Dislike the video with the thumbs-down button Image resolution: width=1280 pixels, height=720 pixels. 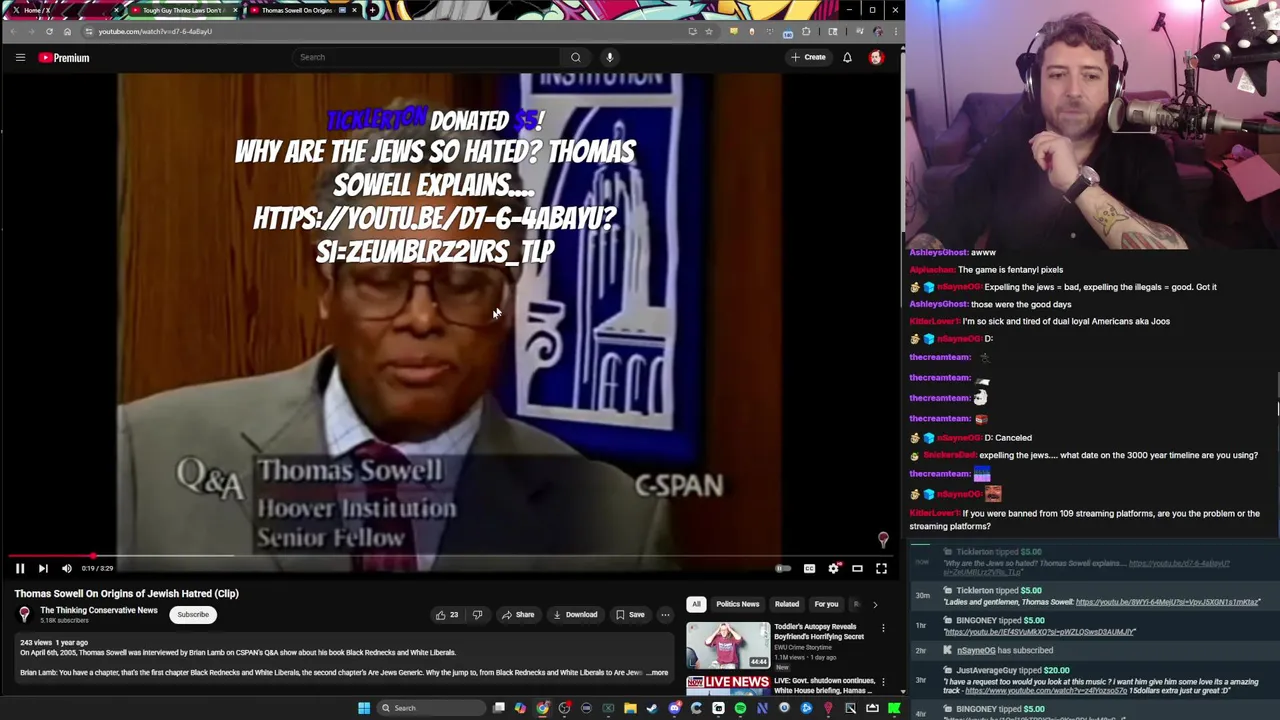coord(477,615)
